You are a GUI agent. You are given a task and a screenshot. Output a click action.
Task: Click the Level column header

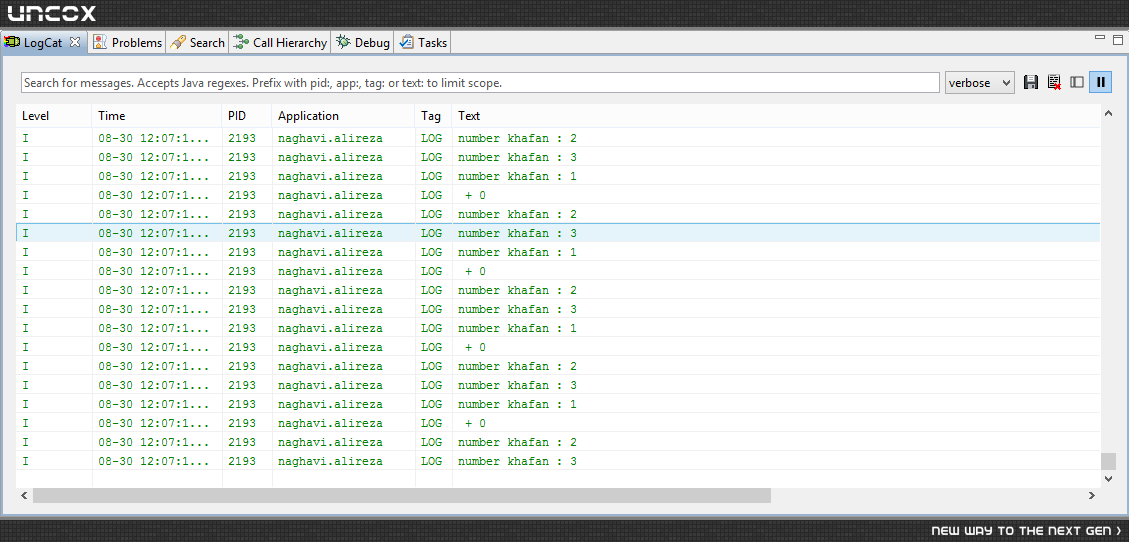pyautogui.click(x=54, y=116)
